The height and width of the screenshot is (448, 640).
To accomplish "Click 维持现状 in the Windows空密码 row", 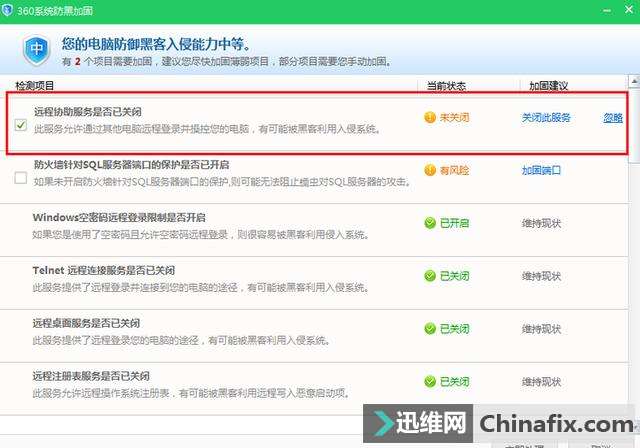I will click(541, 224).
